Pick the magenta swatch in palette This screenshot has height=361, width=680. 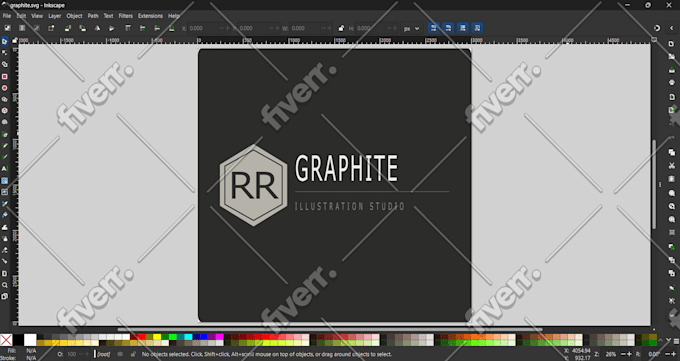pyautogui.click(x=219, y=337)
